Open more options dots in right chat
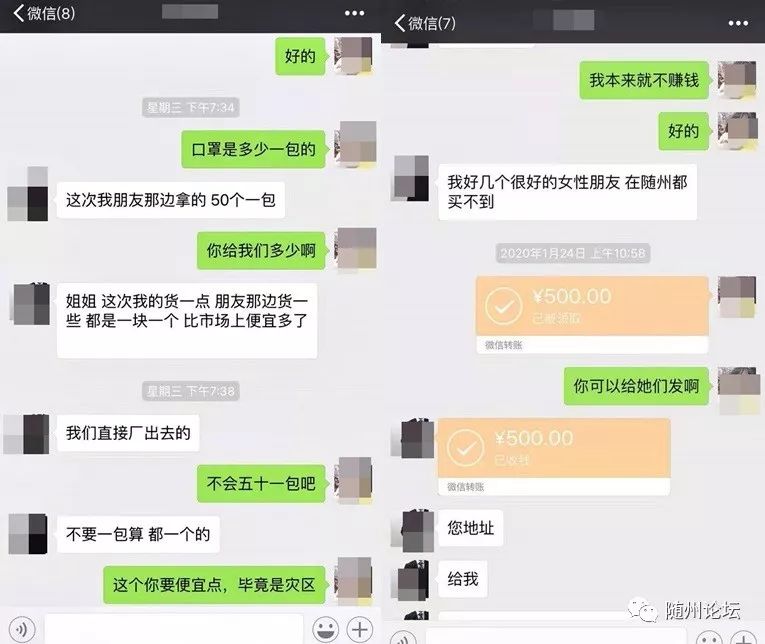The width and height of the screenshot is (765, 644). 738,23
